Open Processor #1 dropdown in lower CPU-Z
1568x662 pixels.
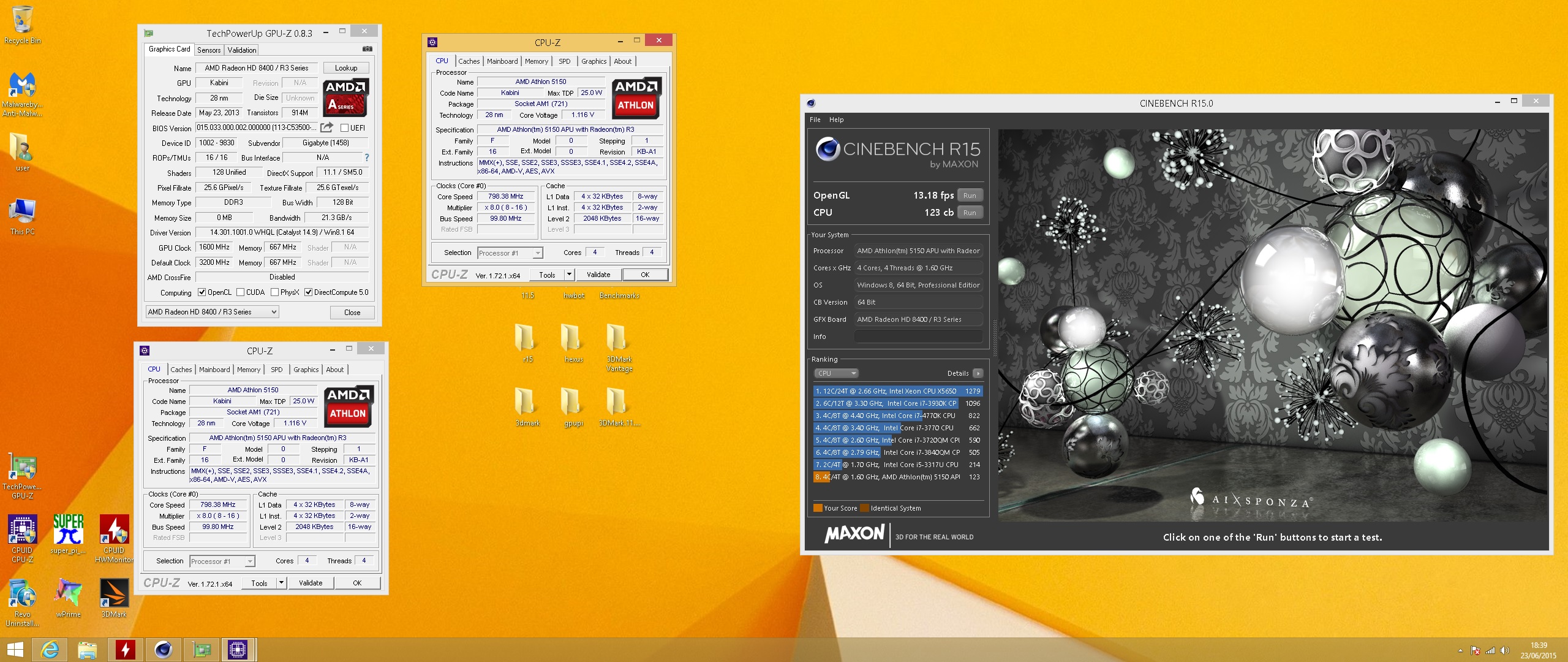[x=222, y=561]
